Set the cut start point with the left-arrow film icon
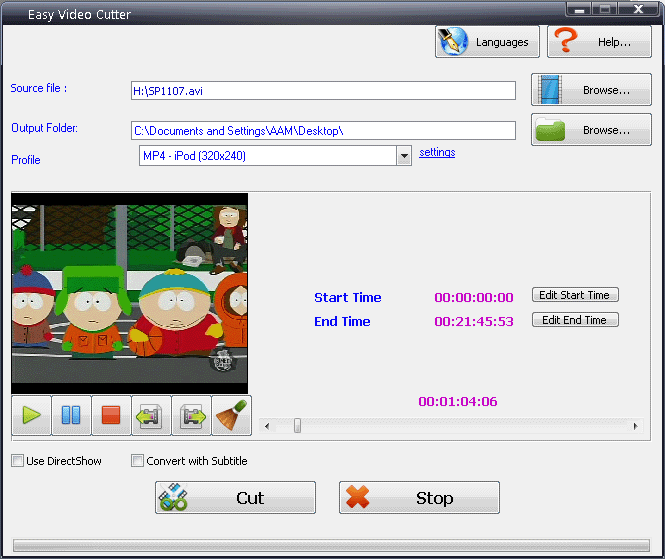The width and height of the screenshot is (665, 559). (x=151, y=415)
